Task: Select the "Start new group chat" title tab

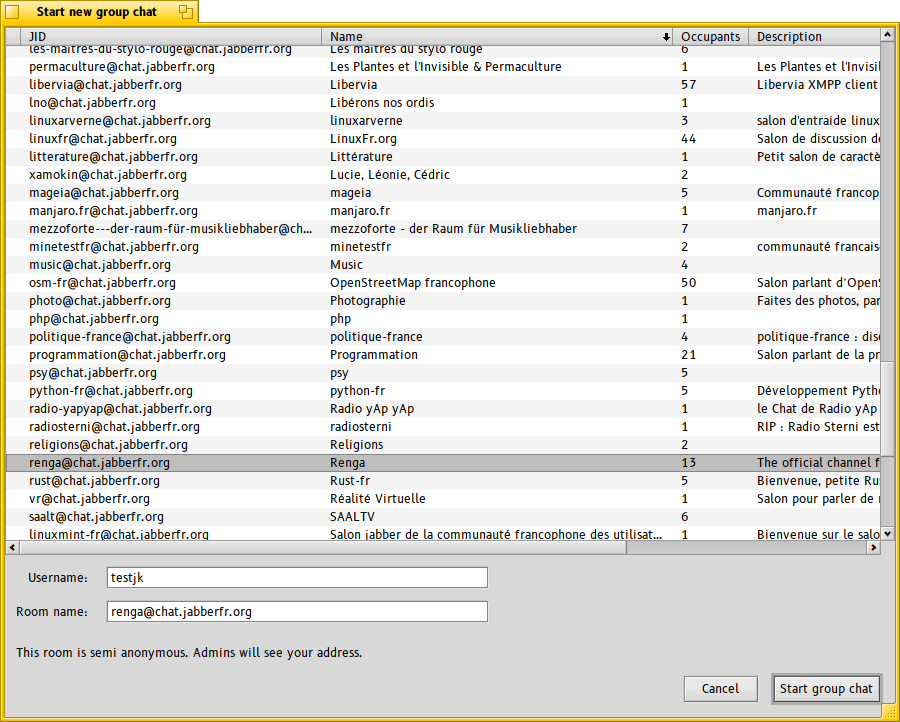Action: tap(97, 12)
